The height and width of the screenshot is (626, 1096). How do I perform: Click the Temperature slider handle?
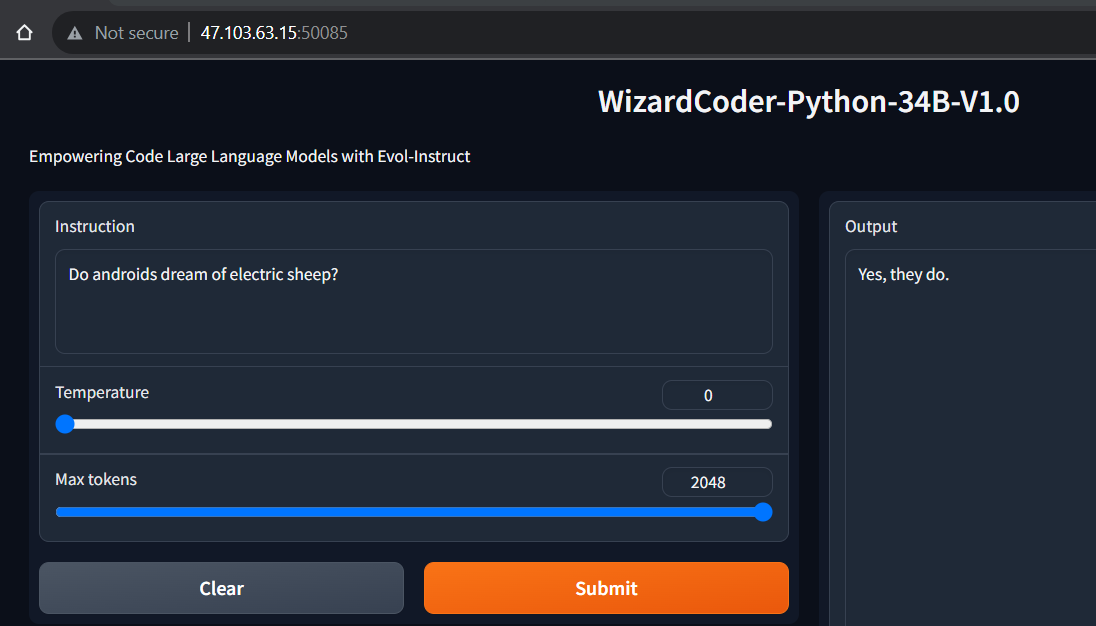click(65, 424)
